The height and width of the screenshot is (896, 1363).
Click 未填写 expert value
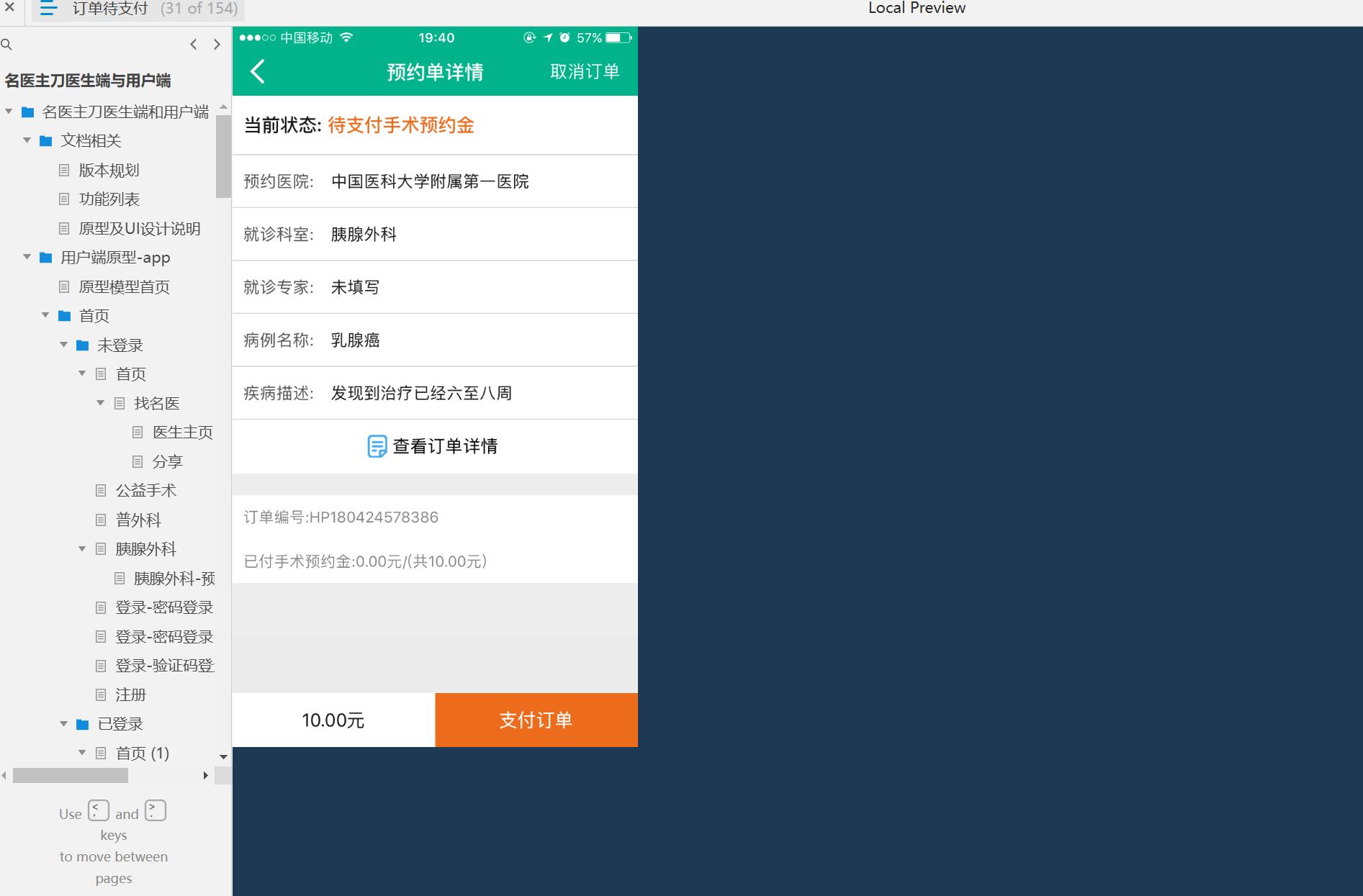355,287
